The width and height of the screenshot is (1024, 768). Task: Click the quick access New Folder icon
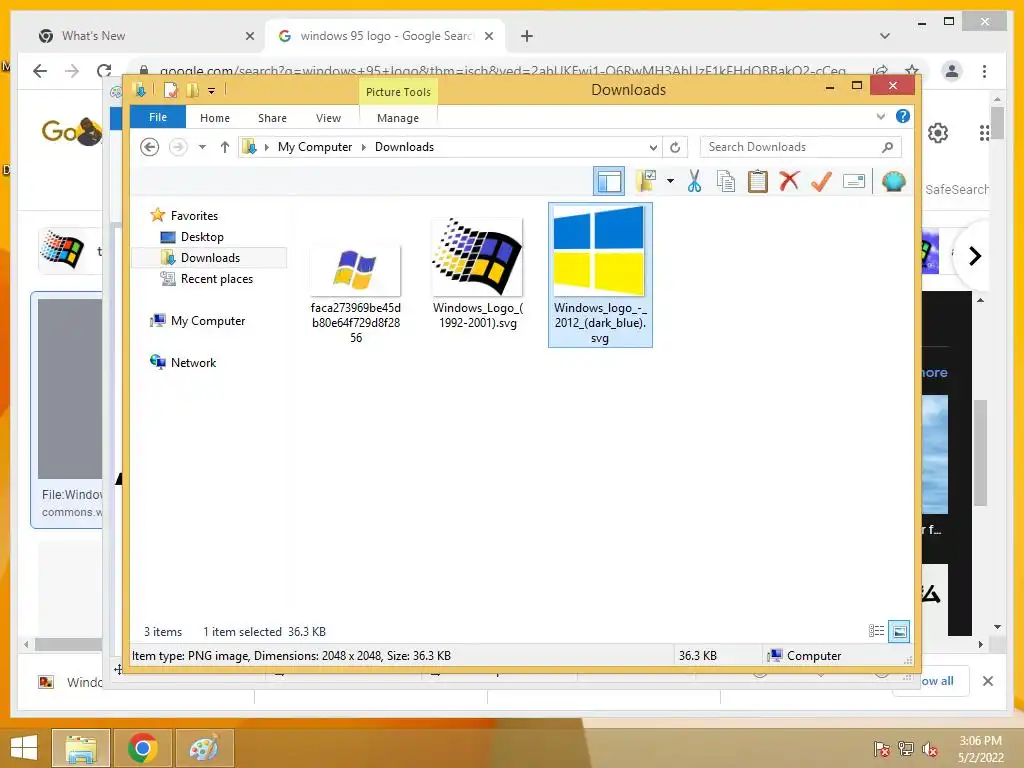point(193,90)
